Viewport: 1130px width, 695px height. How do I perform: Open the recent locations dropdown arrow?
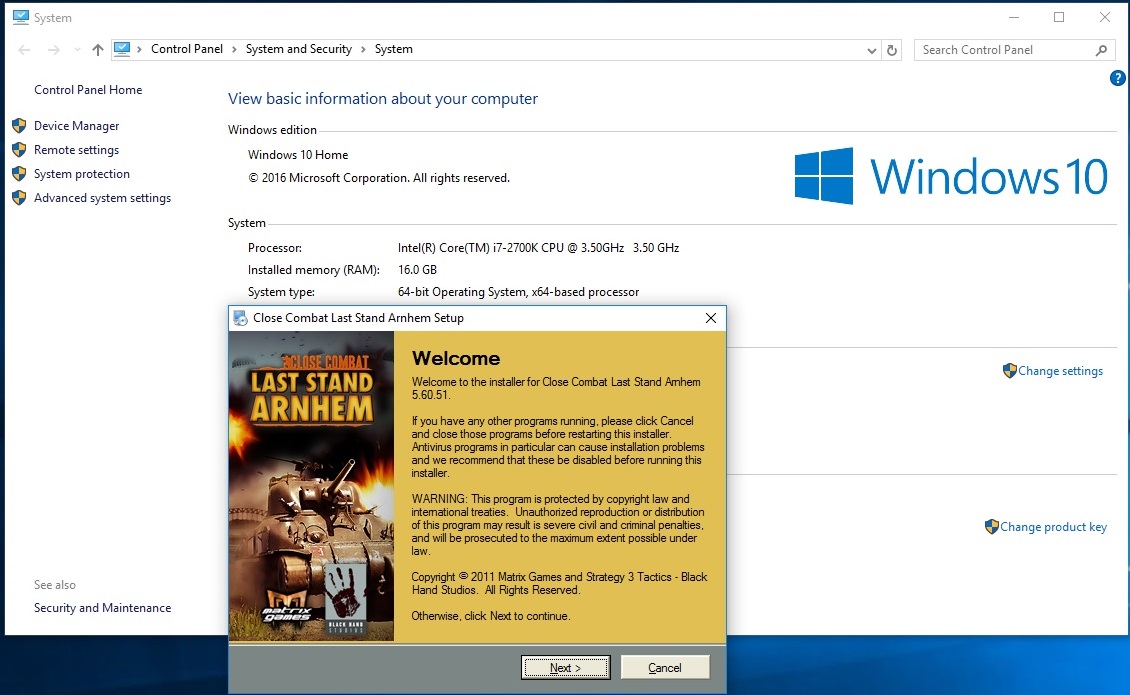pyautogui.click(x=77, y=50)
